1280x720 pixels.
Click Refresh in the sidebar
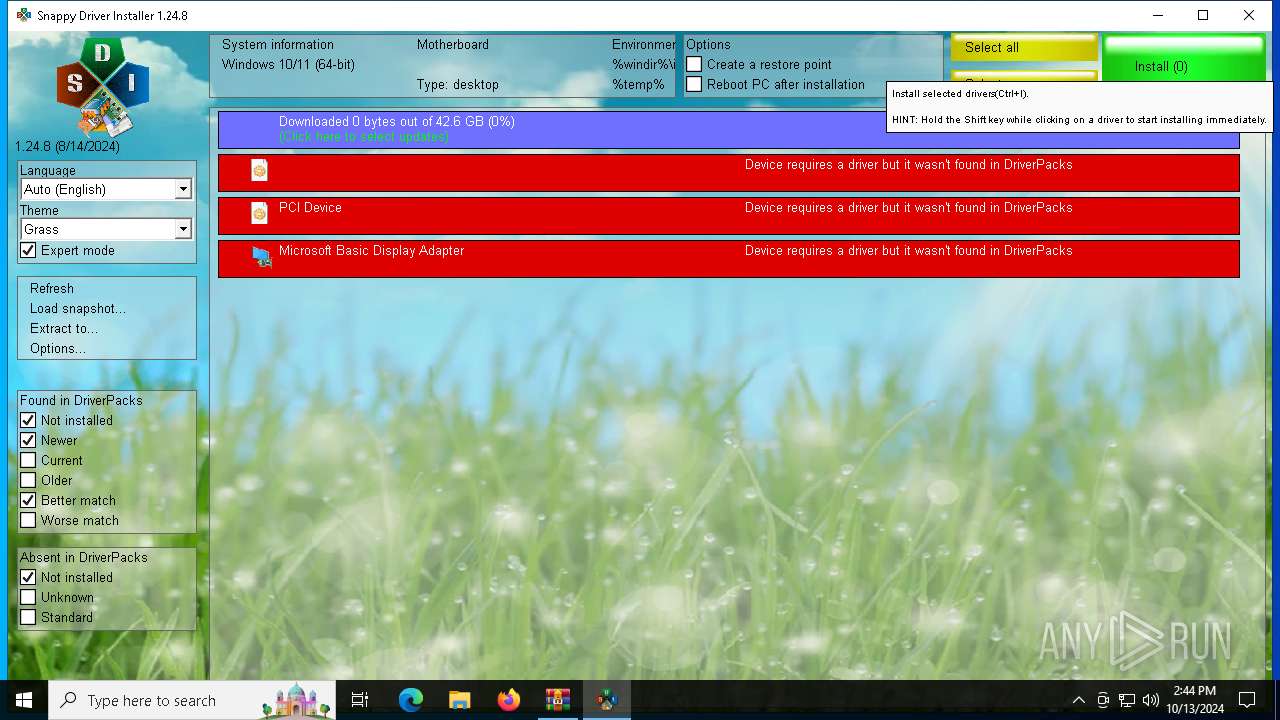(52, 289)
